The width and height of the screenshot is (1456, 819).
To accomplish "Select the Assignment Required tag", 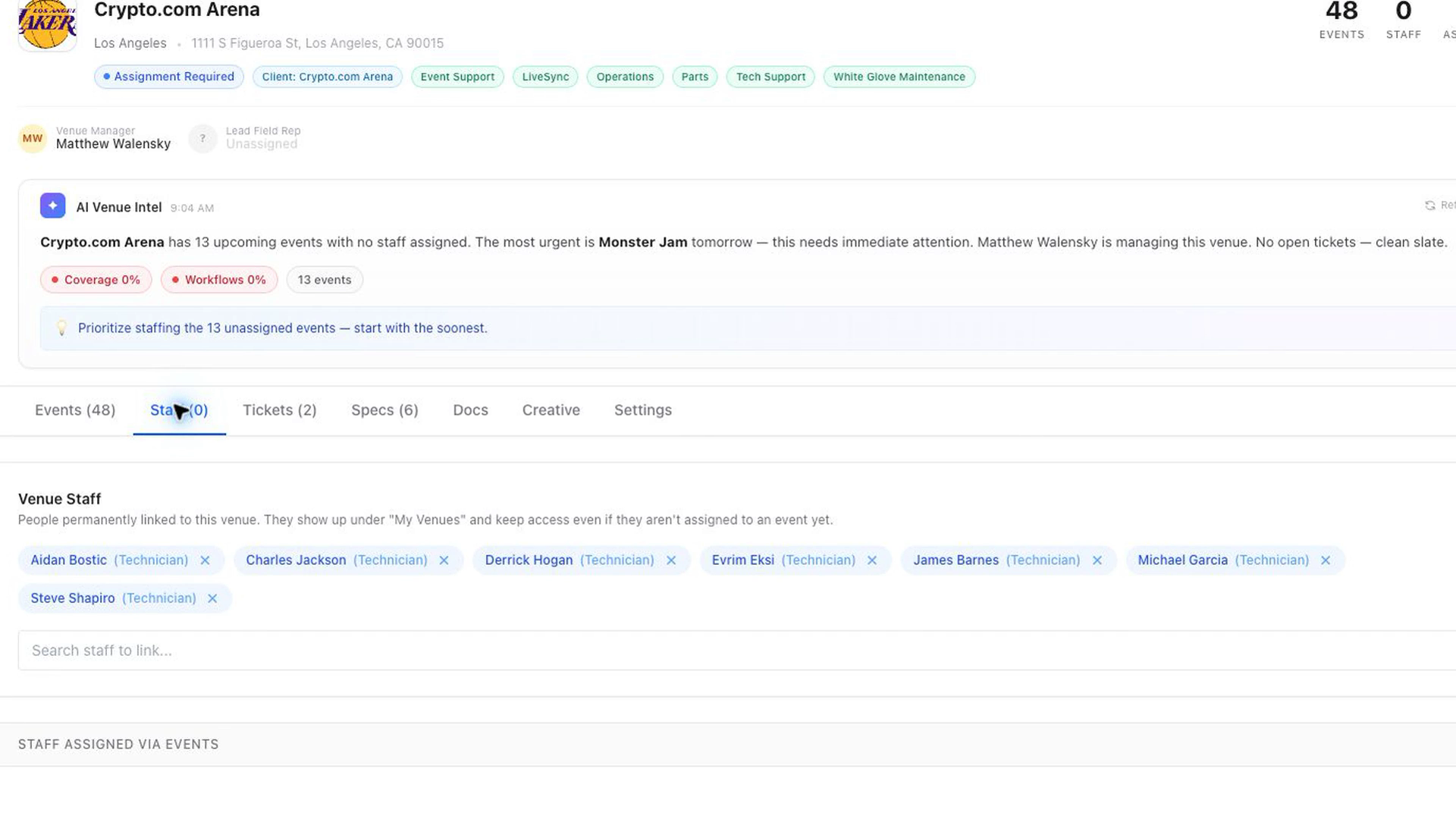I will click(169, 77).
